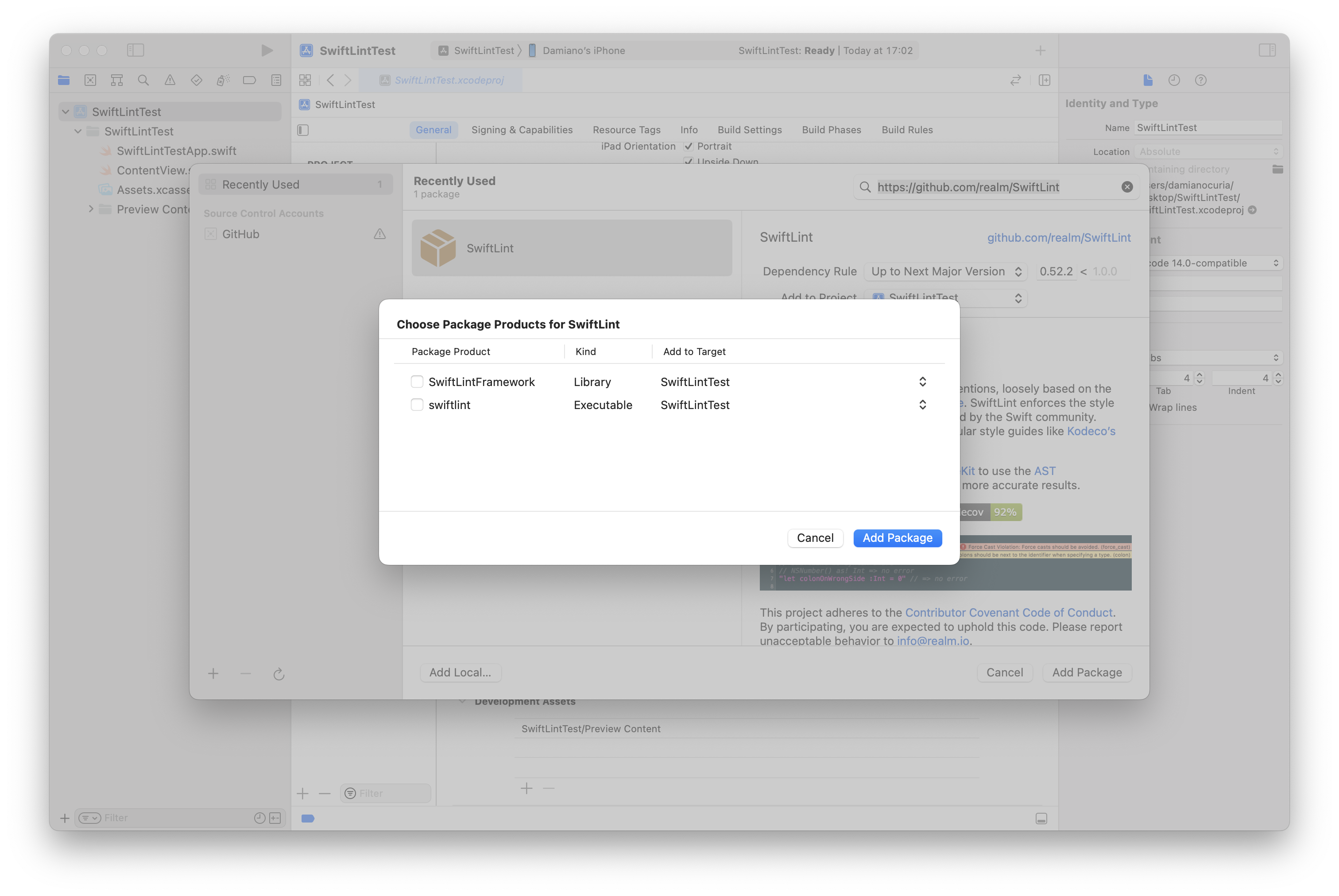
Task: Open the github.com/realm/SwiftLint link
Action: click(1058, 238)
